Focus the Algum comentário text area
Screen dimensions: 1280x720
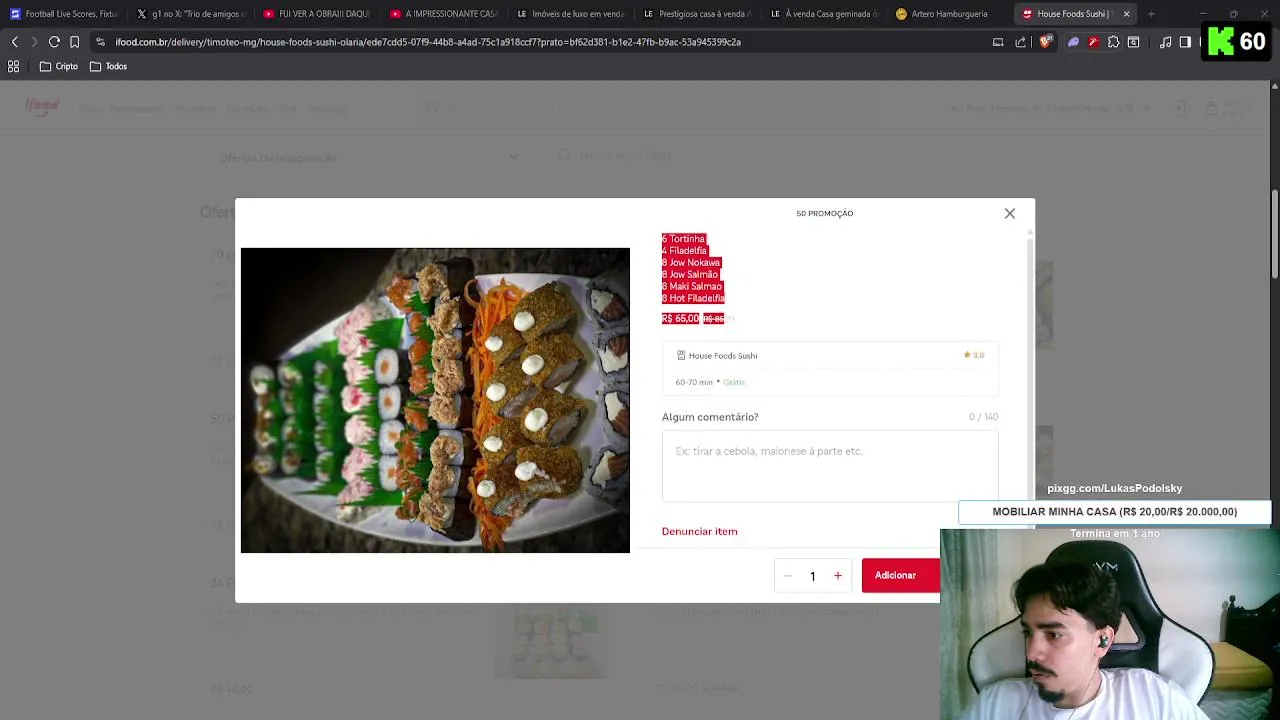tap(830, 466)
